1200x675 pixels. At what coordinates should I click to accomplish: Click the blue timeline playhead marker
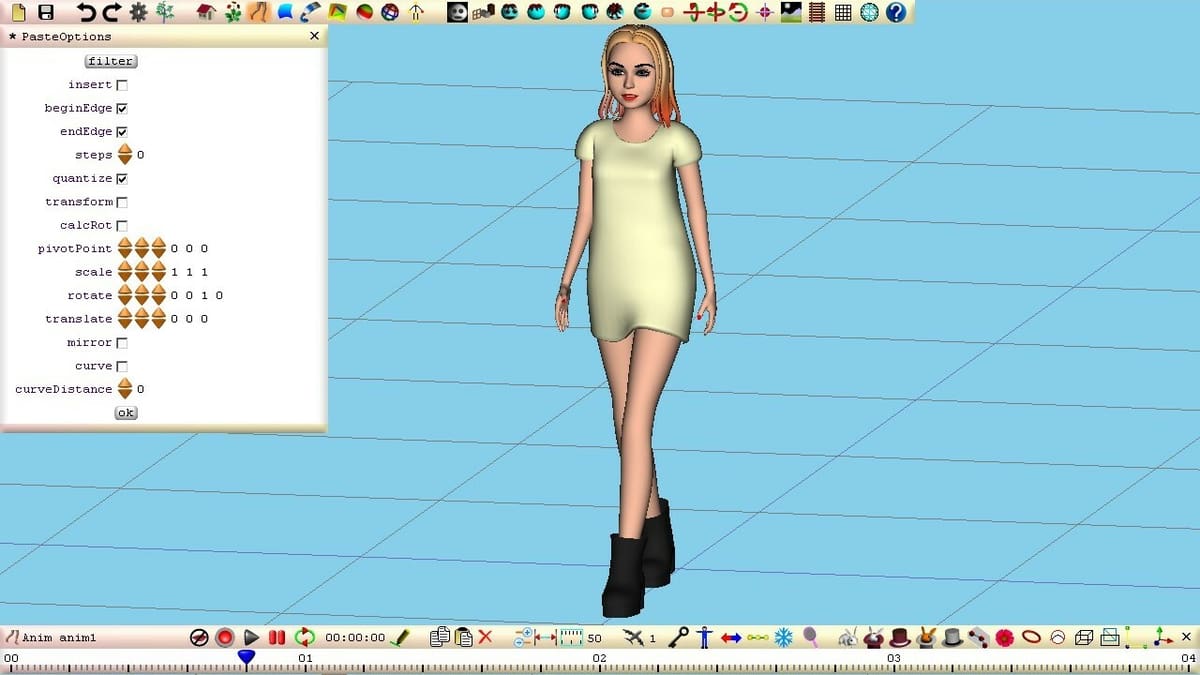pos(246,657)
